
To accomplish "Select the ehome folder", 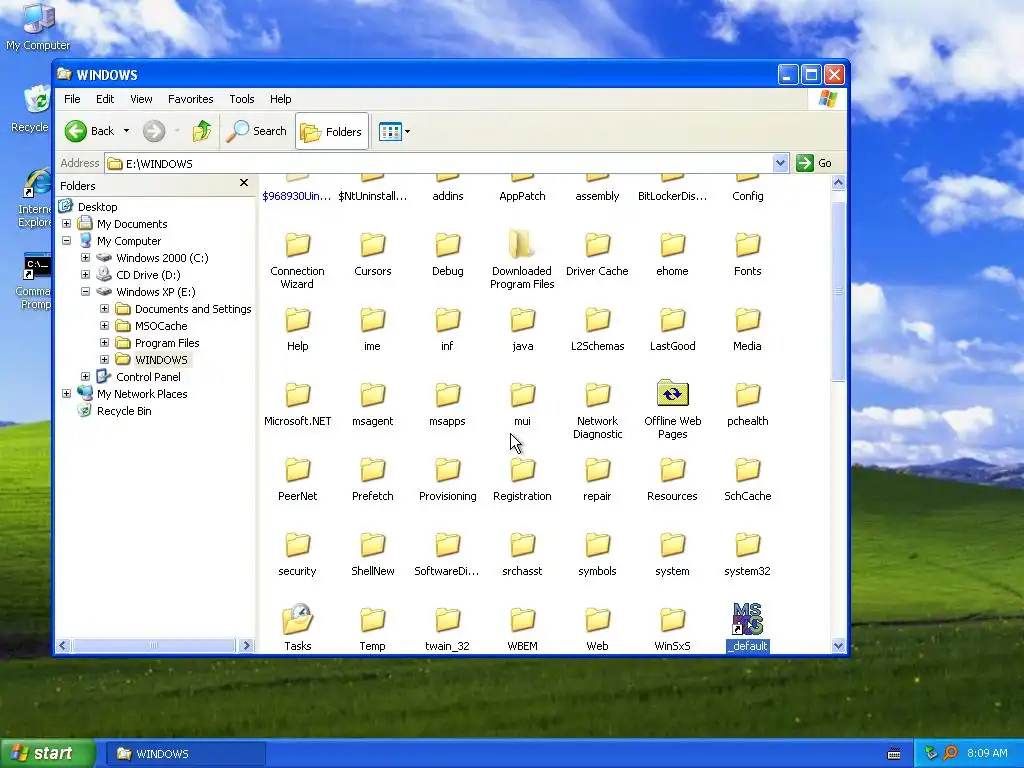I will click(x=673, y=255).
